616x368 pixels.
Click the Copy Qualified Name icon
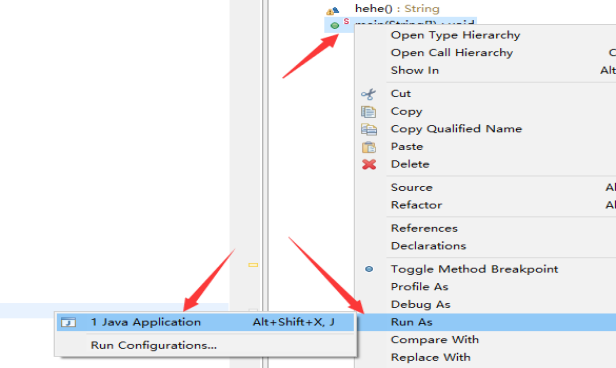[368, 129]
